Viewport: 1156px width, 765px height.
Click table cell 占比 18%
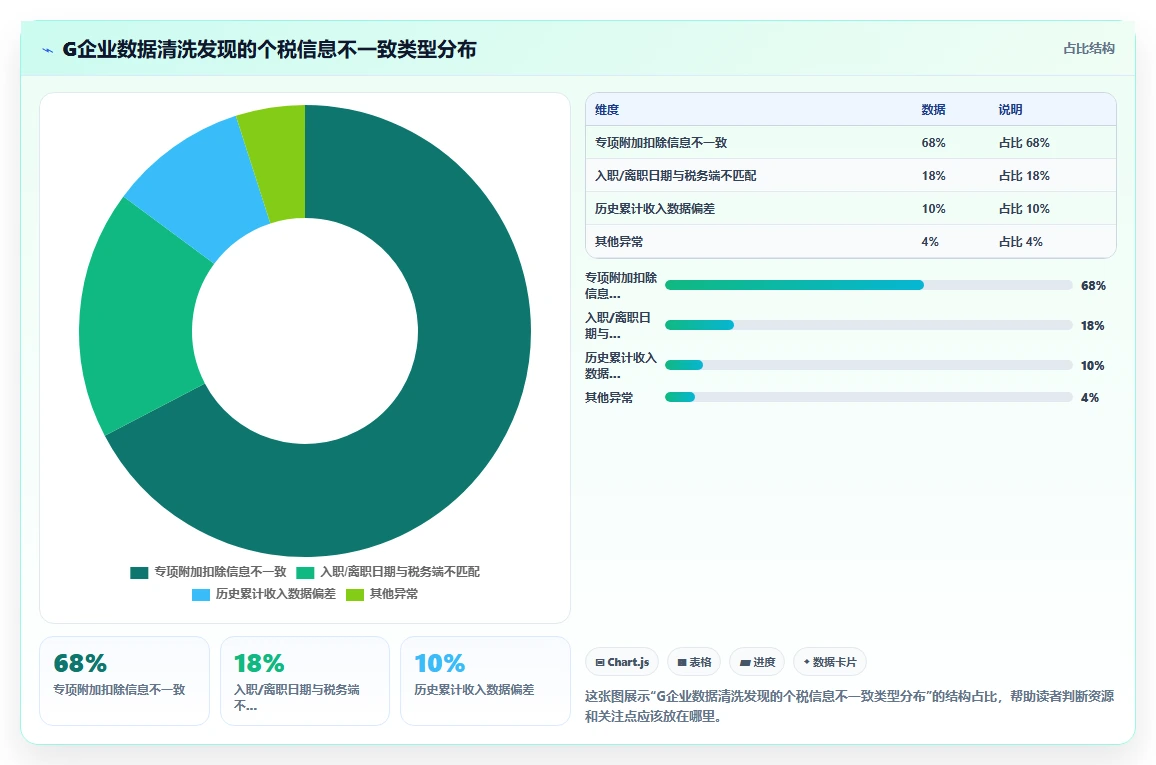pyautogui.click(x=1024, y=175)
